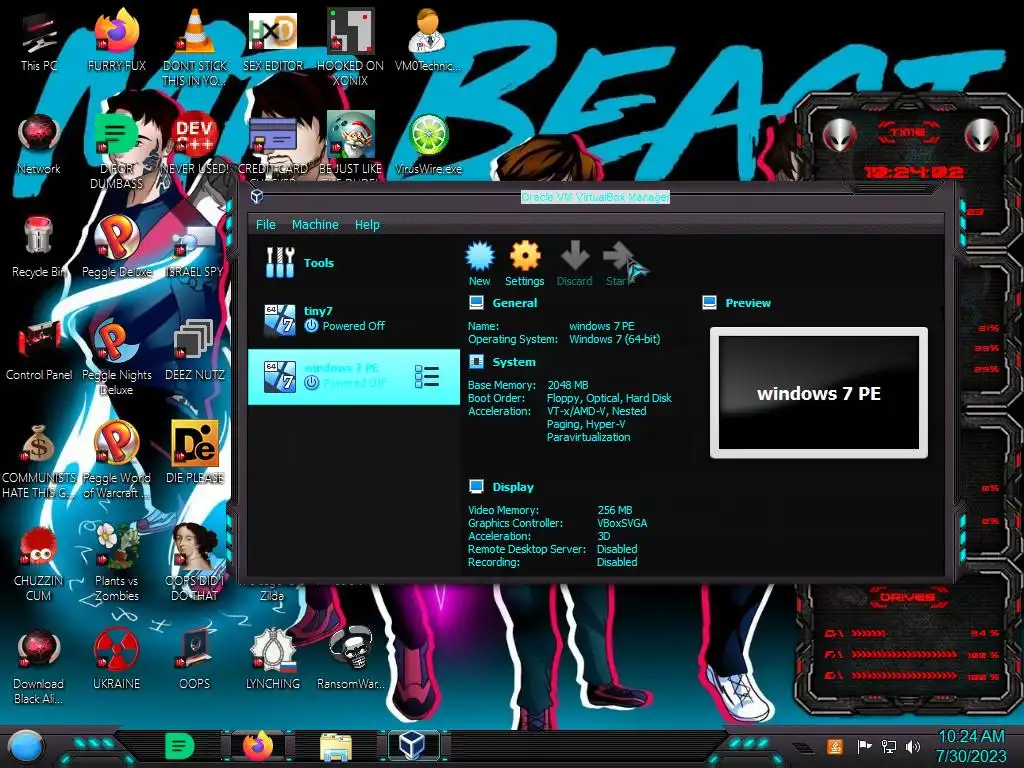Click the Action Center flag tray icon
1024x768 pixels.
864,746
